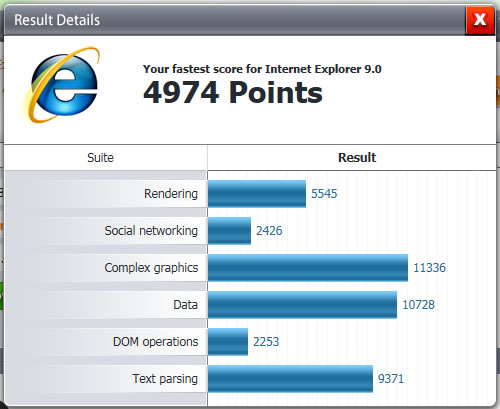Select the Rendering suite row label
Image resolution: width=500 pixels, height=409 pixels.
[x=171, y=194]
